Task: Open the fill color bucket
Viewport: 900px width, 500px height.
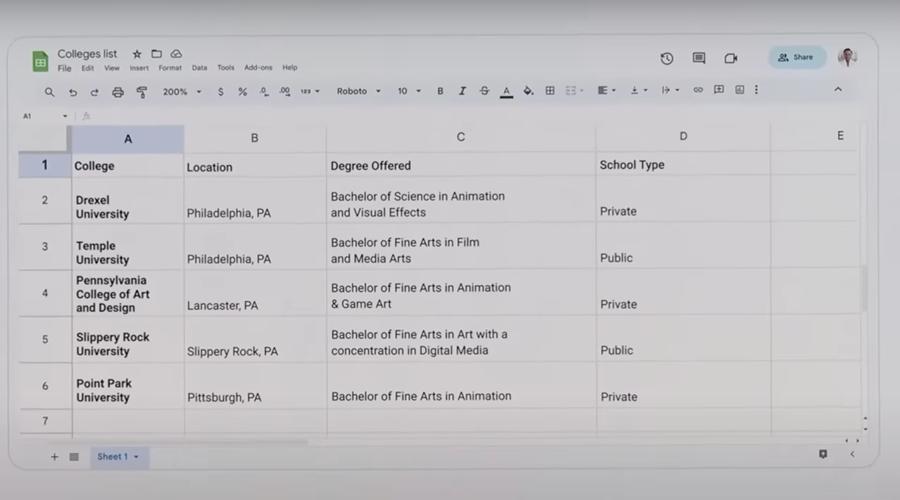Action: click(528, 91)
